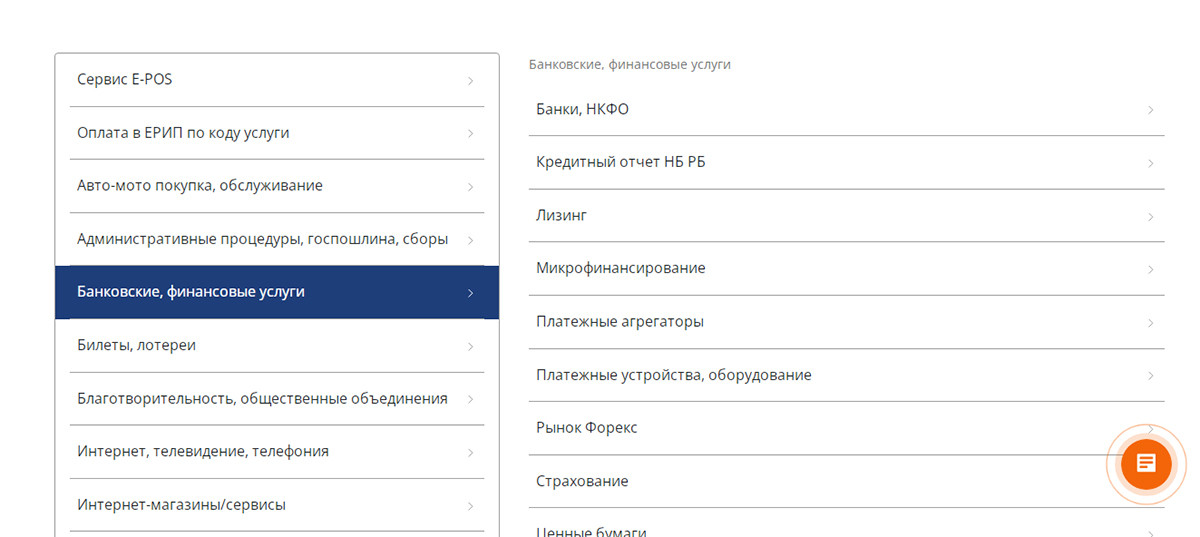Click chevron beside Интернет-магазины/сервисы
Screen dimensions: 1200x537
tap(470, 506)
